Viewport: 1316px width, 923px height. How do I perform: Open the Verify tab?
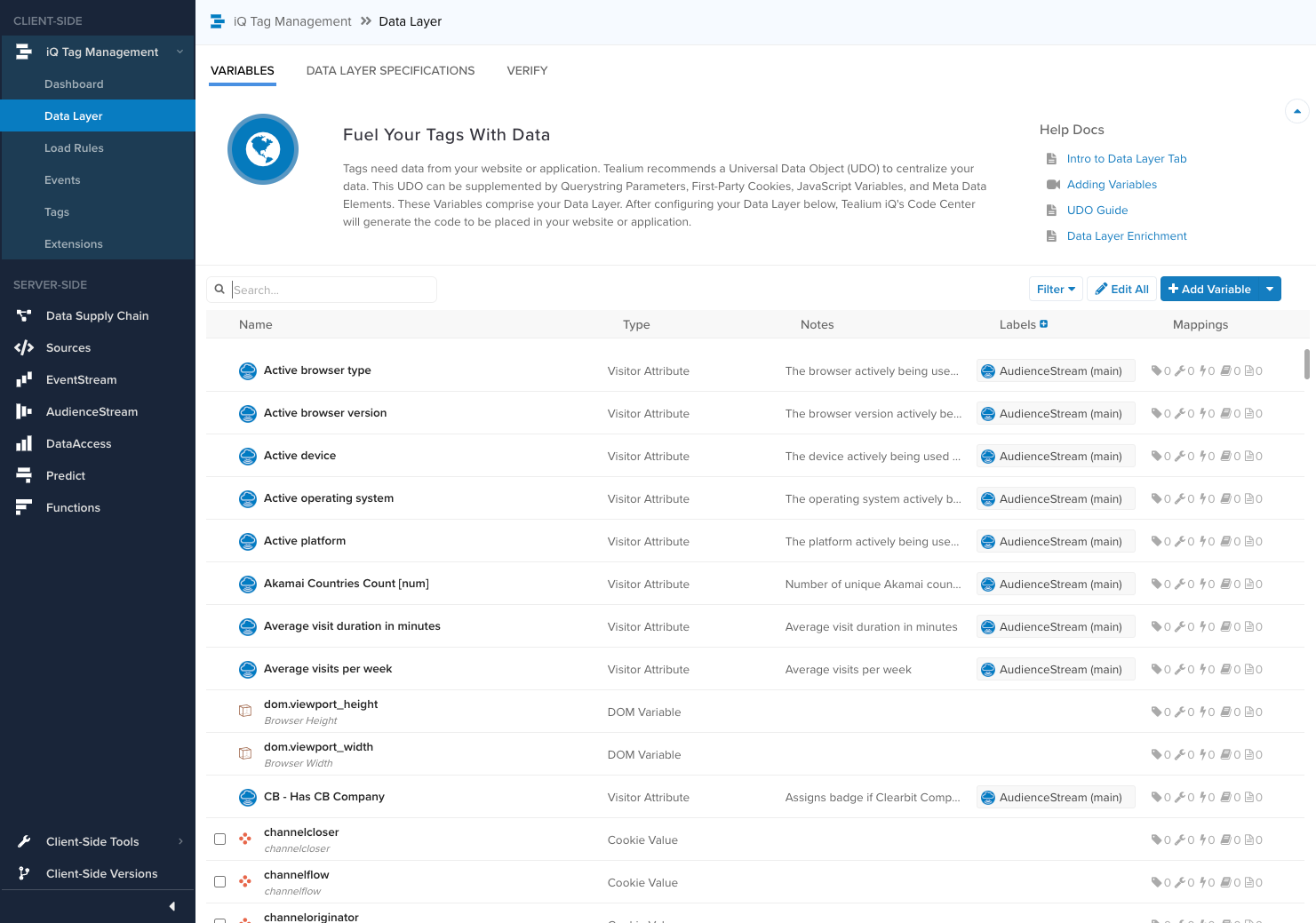(526, 70)
